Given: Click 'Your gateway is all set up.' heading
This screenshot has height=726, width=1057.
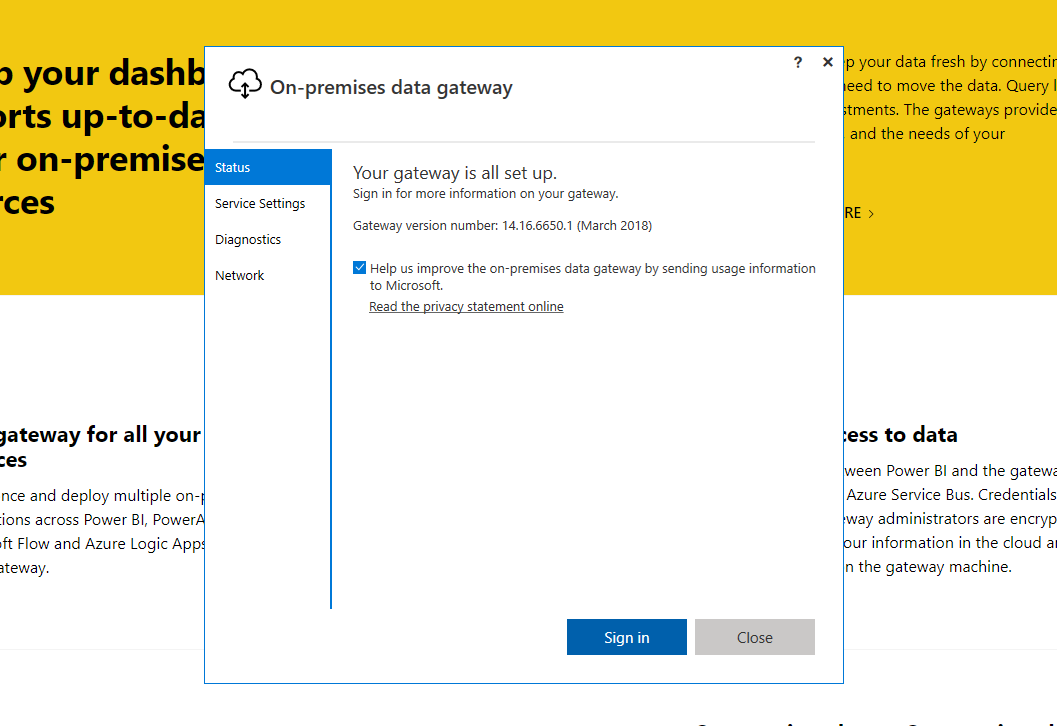Looking at the screenshot, I should pyautogui.click(x=454, y=173).
